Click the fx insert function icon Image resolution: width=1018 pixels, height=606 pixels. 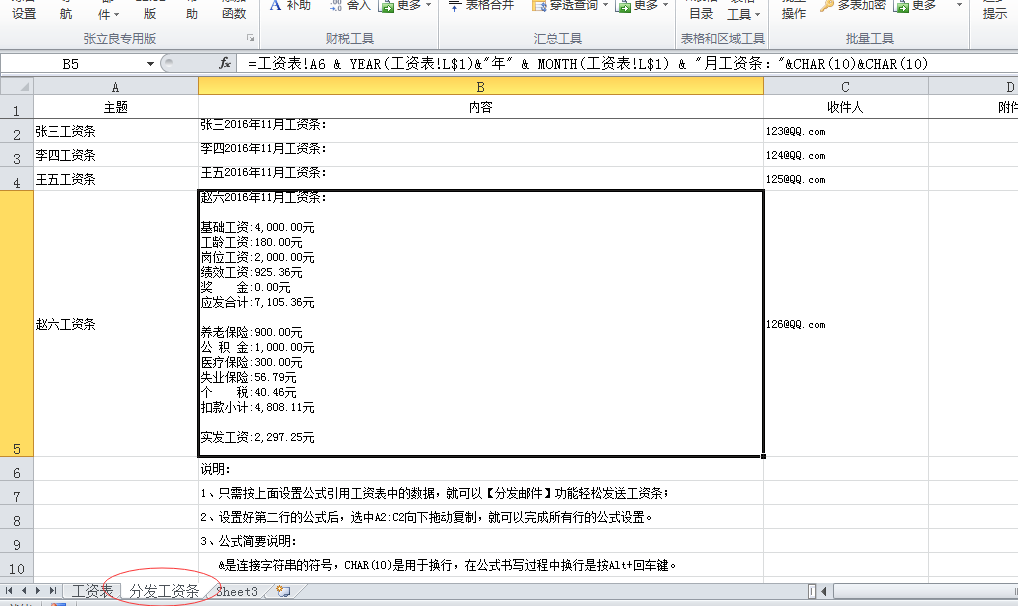[x=225, y=64]
